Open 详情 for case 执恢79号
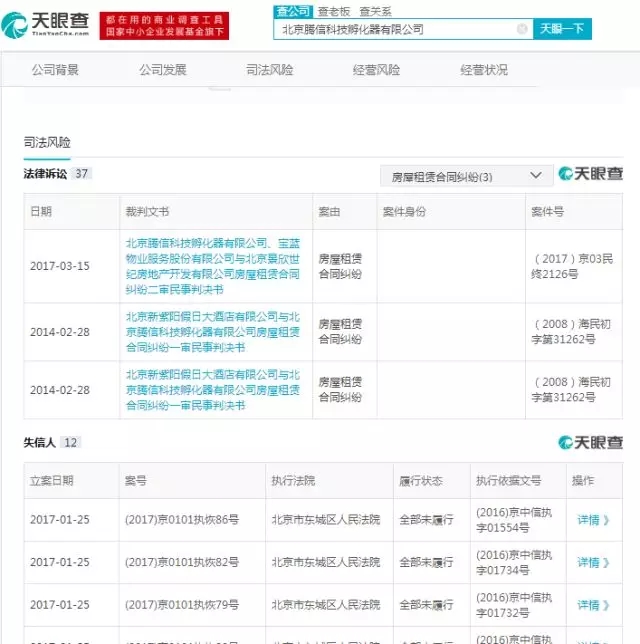 pyautogui.click(x=593, y=605)
